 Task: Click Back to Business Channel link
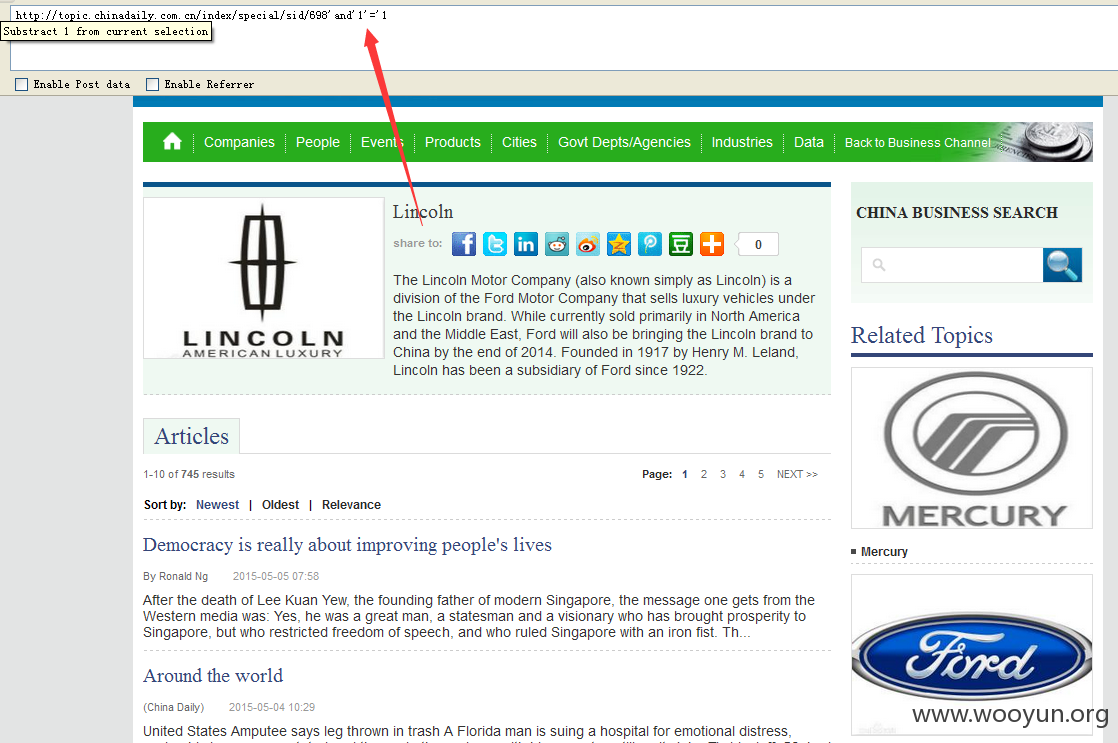tap(918, 143)
